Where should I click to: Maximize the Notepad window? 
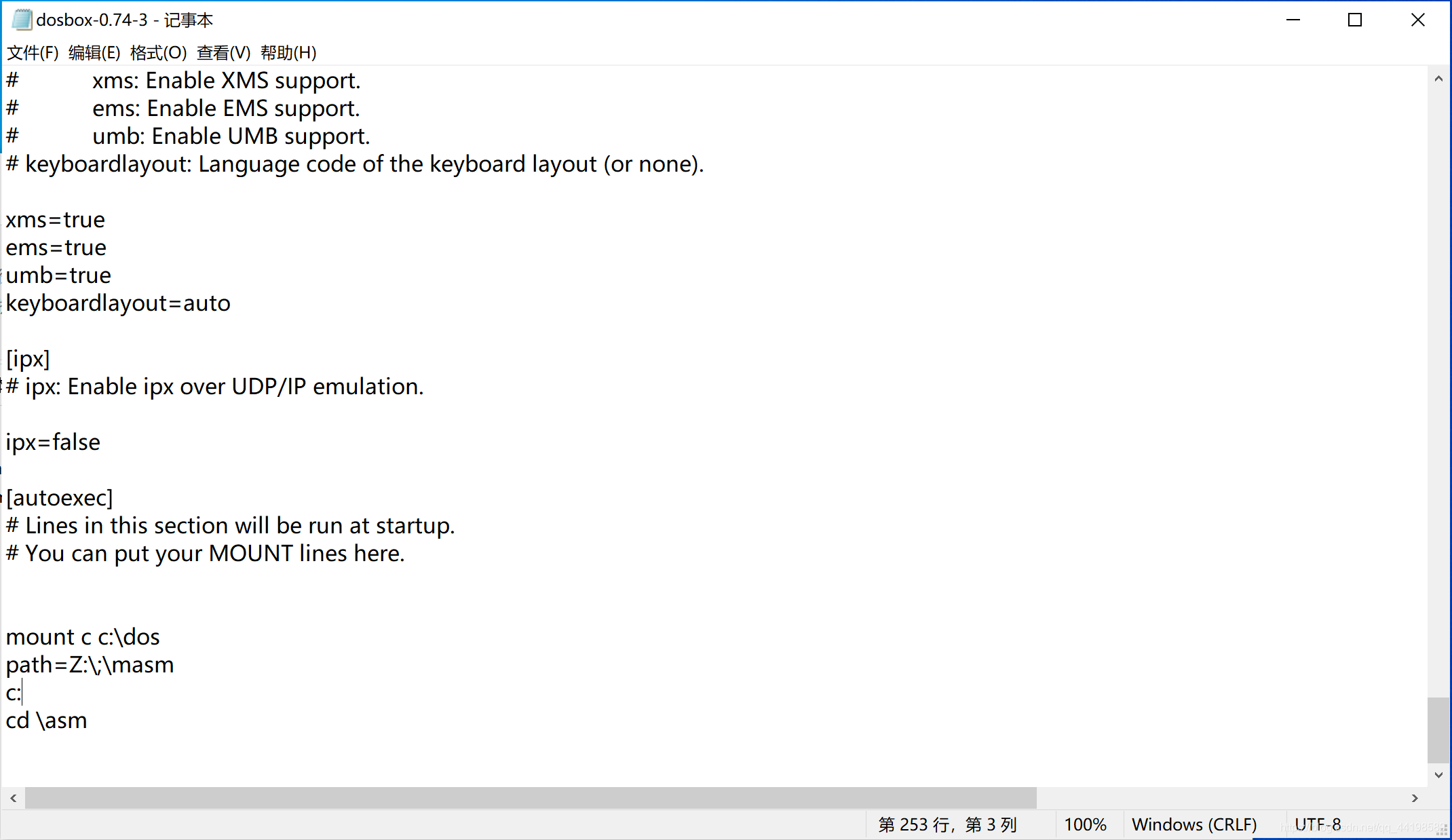pos(1355,20)
